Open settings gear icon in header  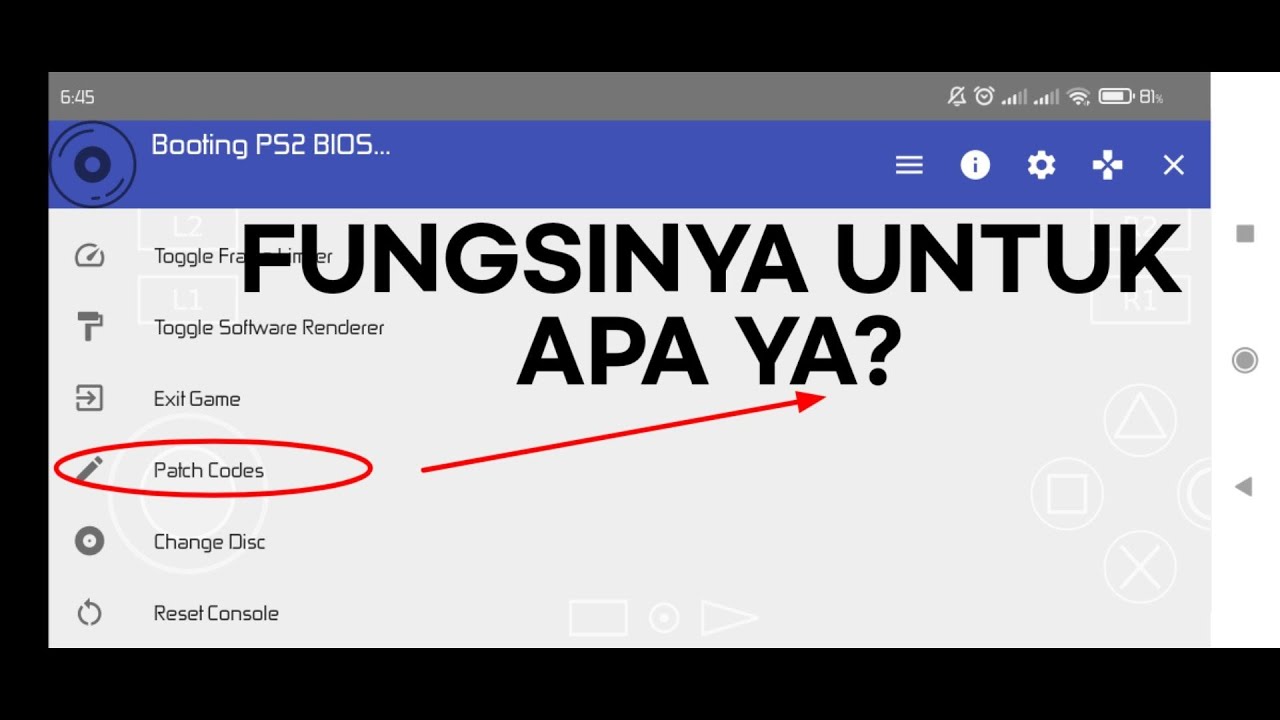click(x=1041, y=165)
